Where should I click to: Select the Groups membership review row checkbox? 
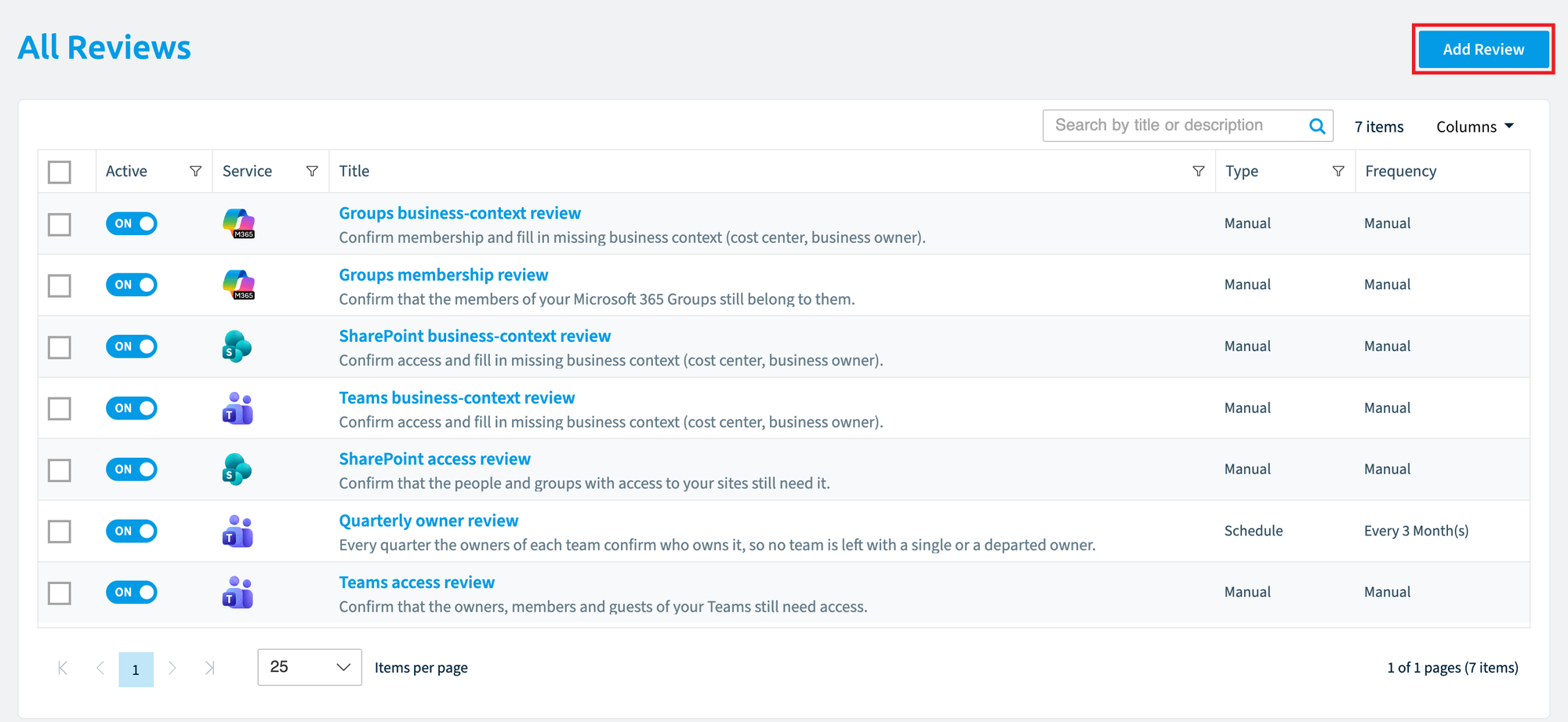[x=60, y=285]
